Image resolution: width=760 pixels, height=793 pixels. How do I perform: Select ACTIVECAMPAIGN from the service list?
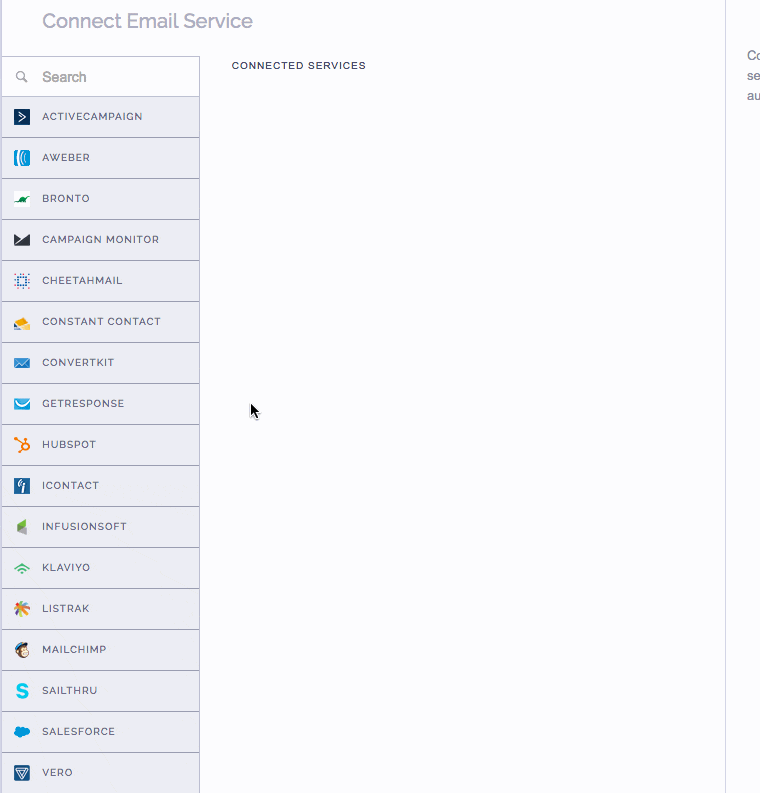101,117
